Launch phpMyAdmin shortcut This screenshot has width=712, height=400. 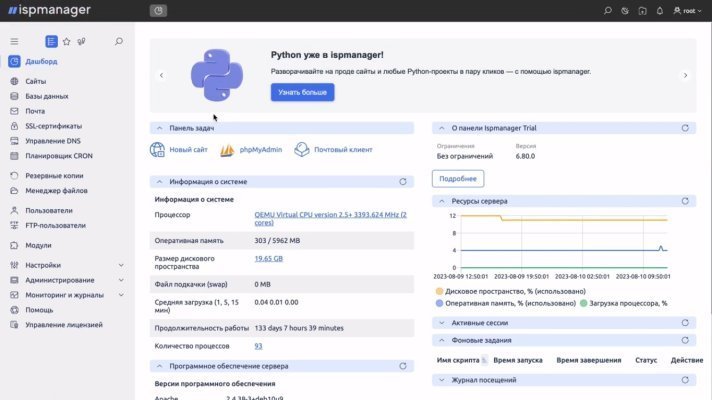(251, 150)
